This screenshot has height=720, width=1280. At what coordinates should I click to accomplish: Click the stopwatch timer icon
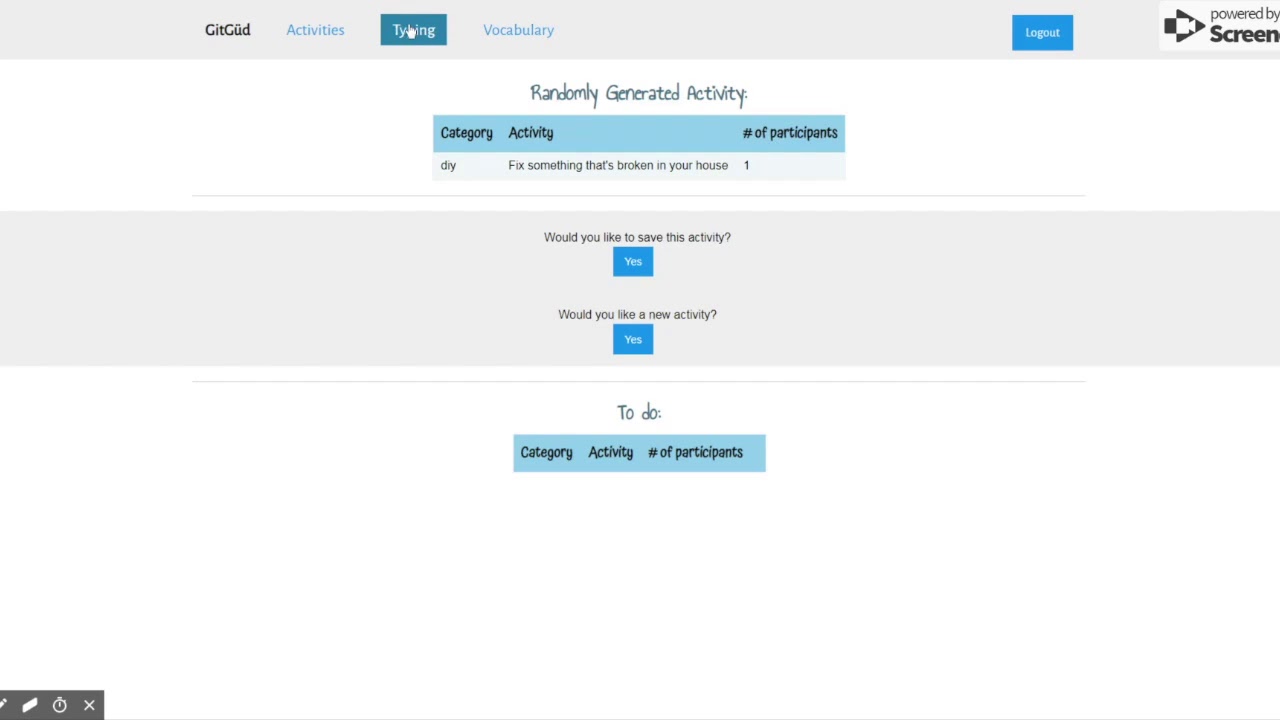60,706
